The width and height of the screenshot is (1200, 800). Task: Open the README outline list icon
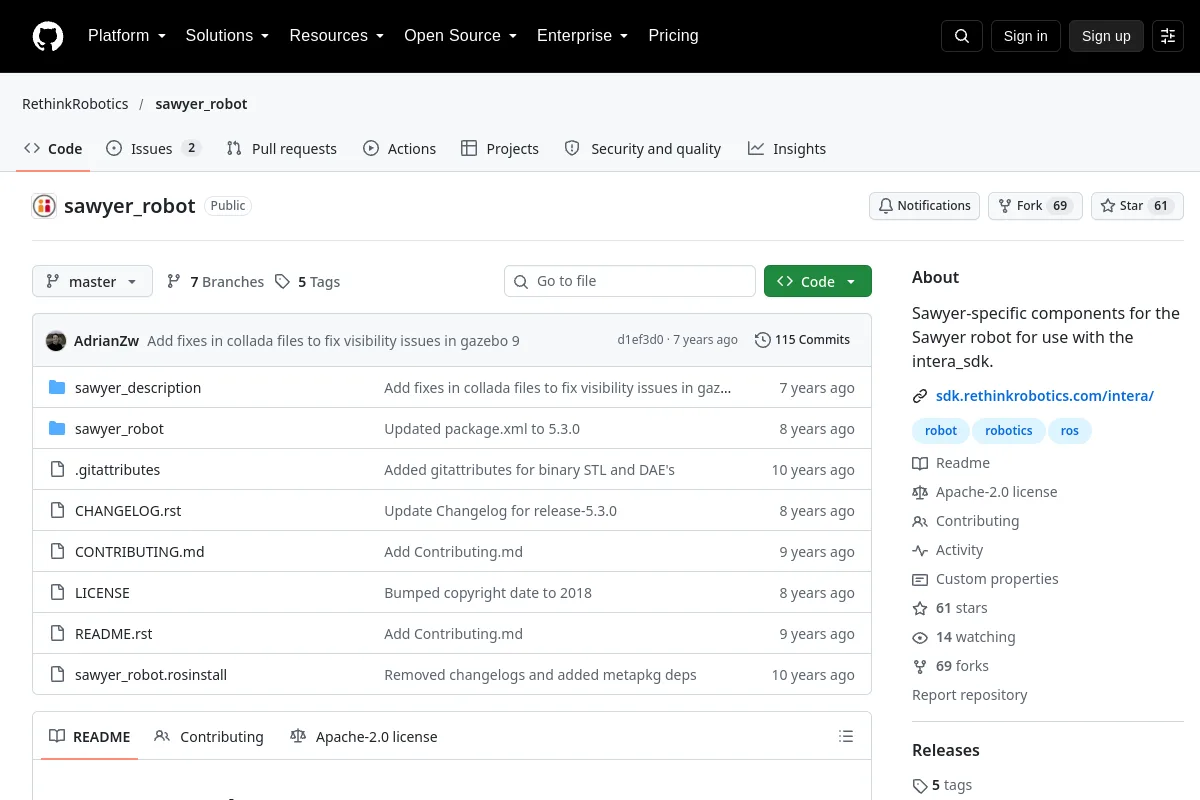coord(846,737)
